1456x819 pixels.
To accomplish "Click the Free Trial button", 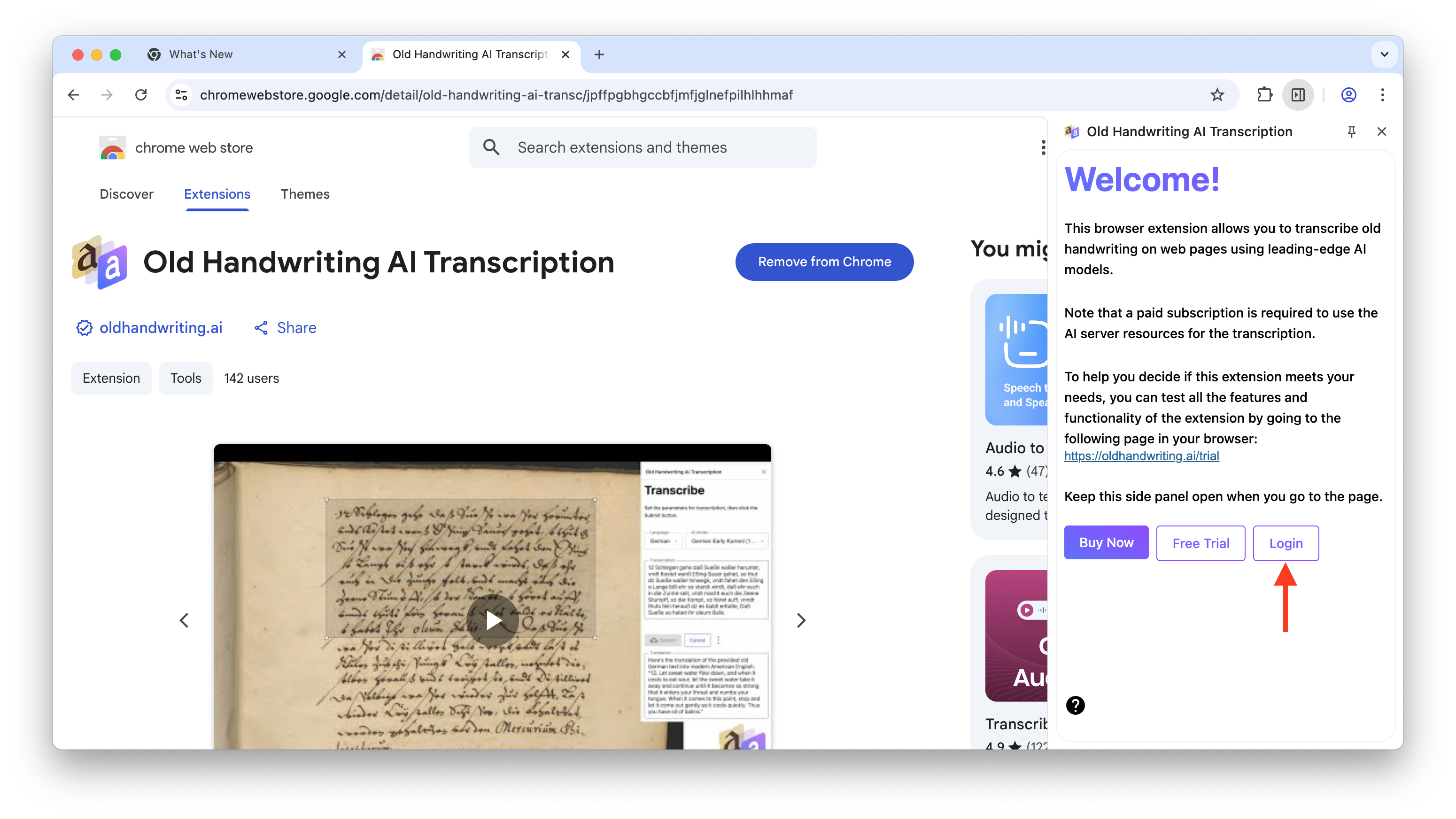I will coord(1200,543).
